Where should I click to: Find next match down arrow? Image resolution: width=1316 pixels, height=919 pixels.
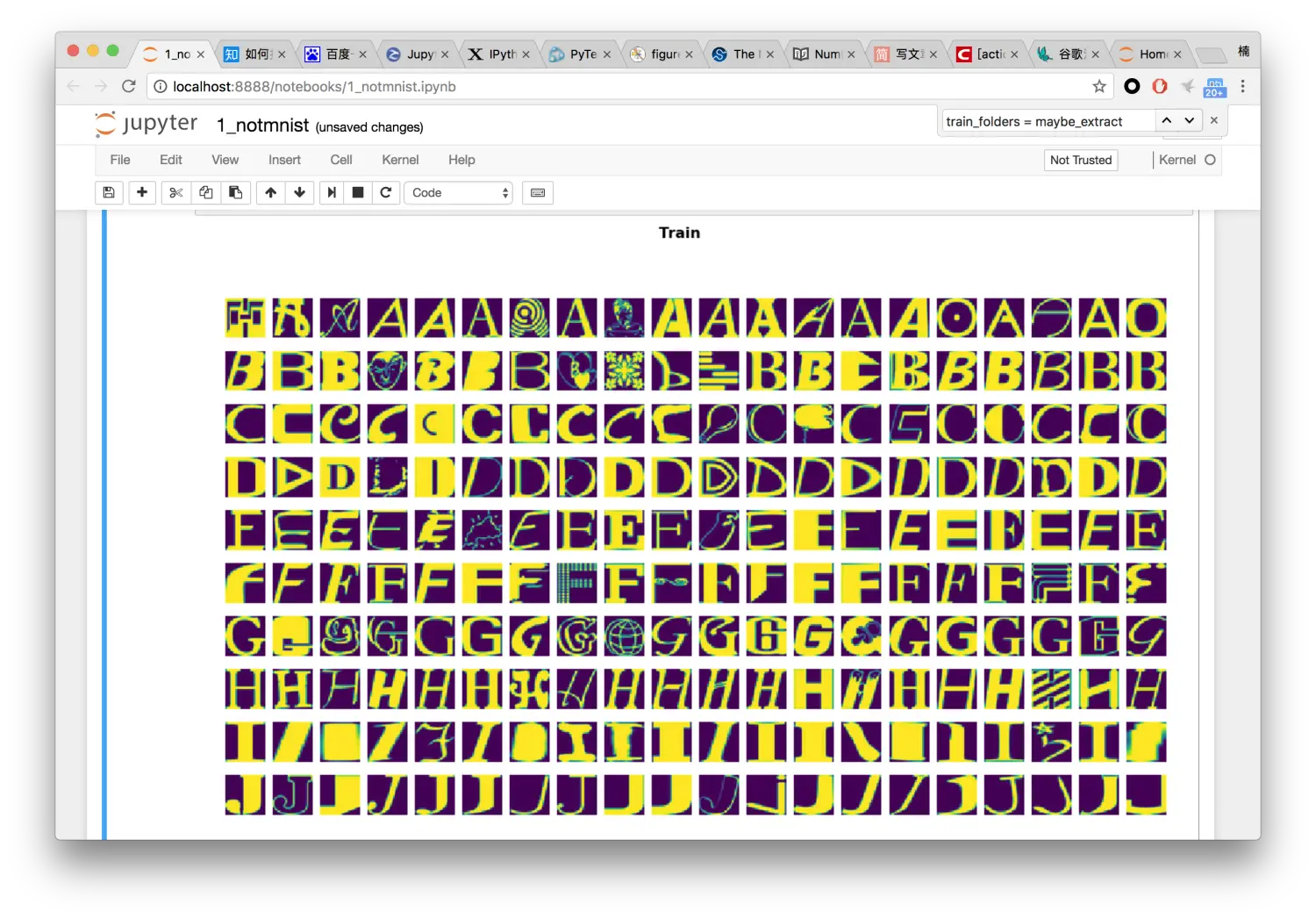(1190, 120)
